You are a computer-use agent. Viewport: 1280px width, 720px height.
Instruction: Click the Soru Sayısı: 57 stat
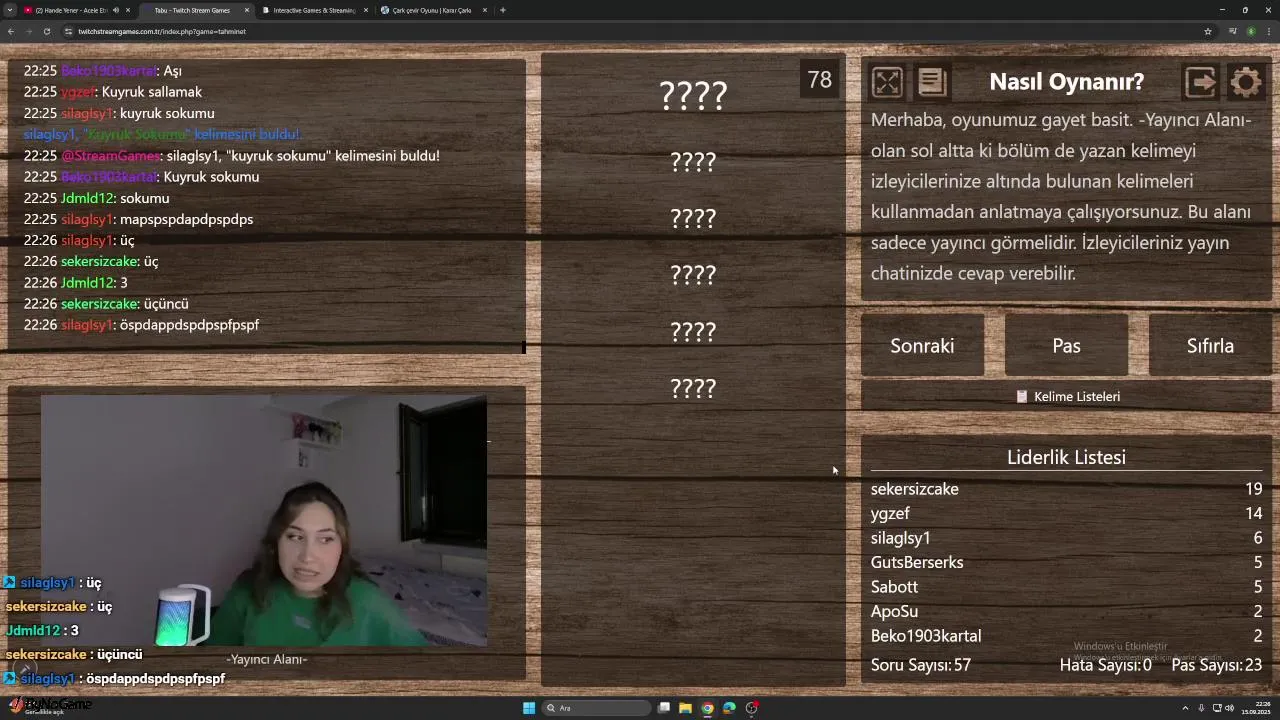pos(921,665)
